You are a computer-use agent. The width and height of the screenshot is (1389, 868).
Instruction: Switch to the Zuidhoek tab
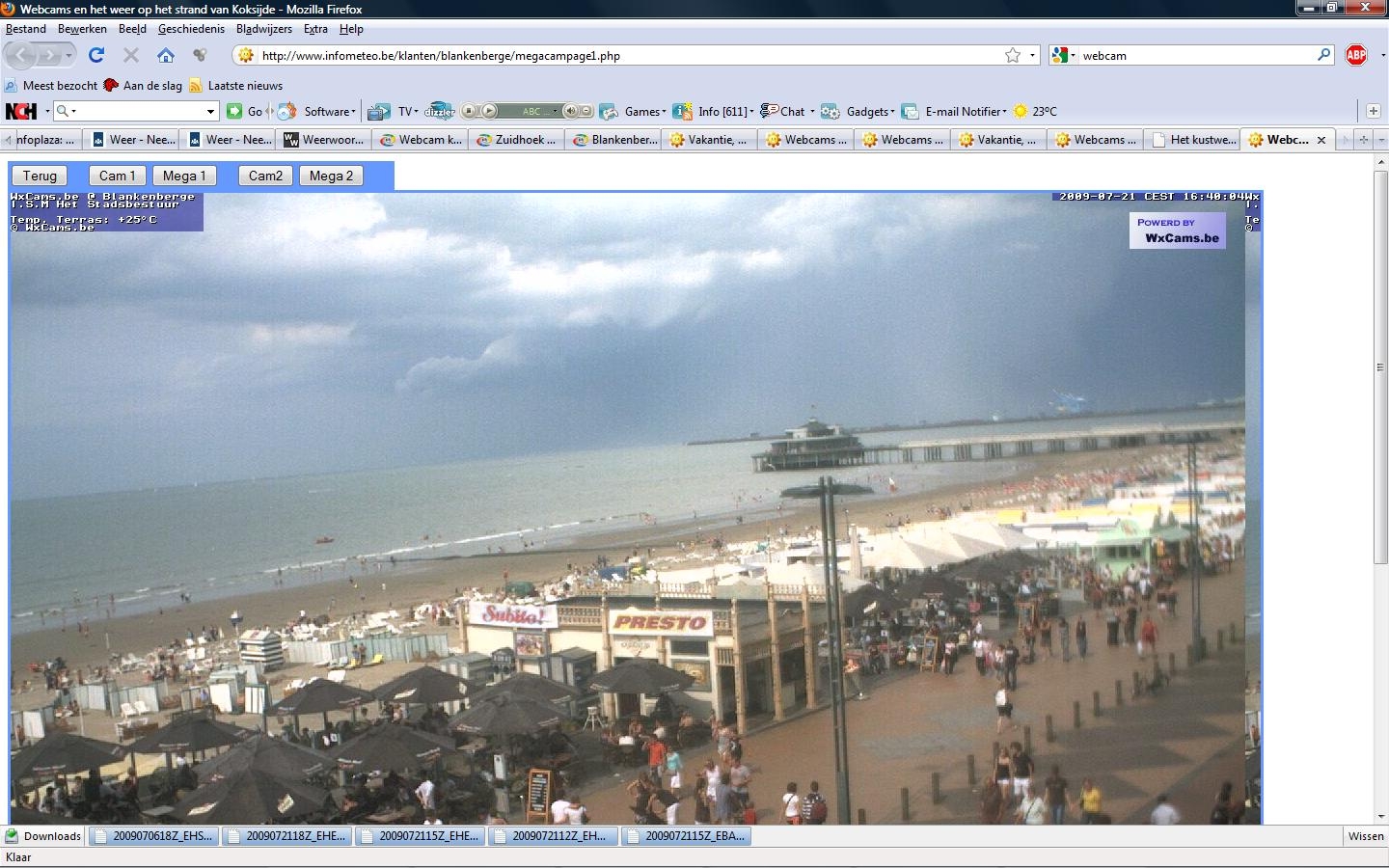click(x=516, y=140)
